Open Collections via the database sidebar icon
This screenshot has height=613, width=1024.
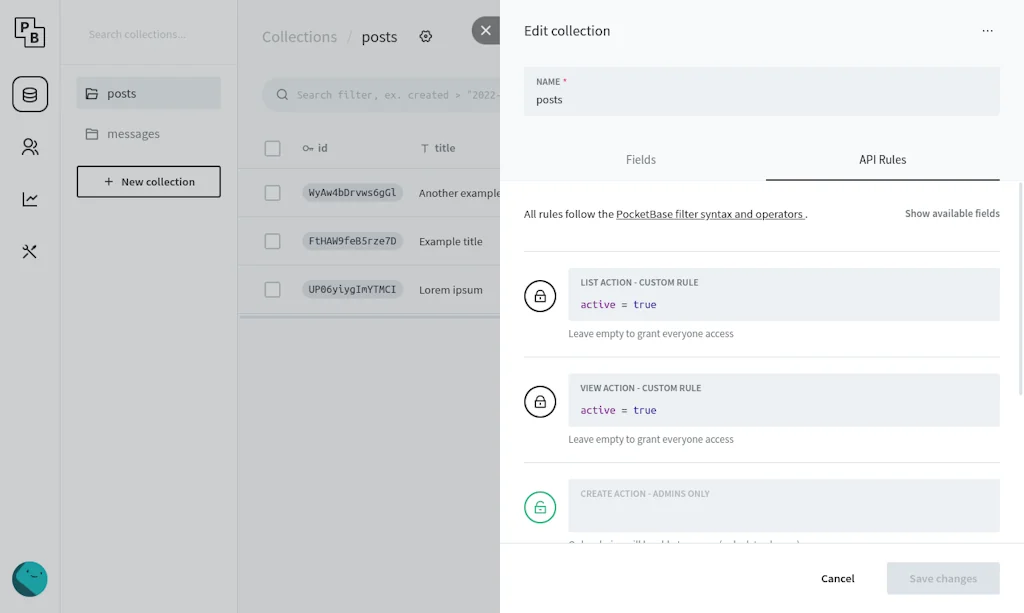(x=29, y=93)
